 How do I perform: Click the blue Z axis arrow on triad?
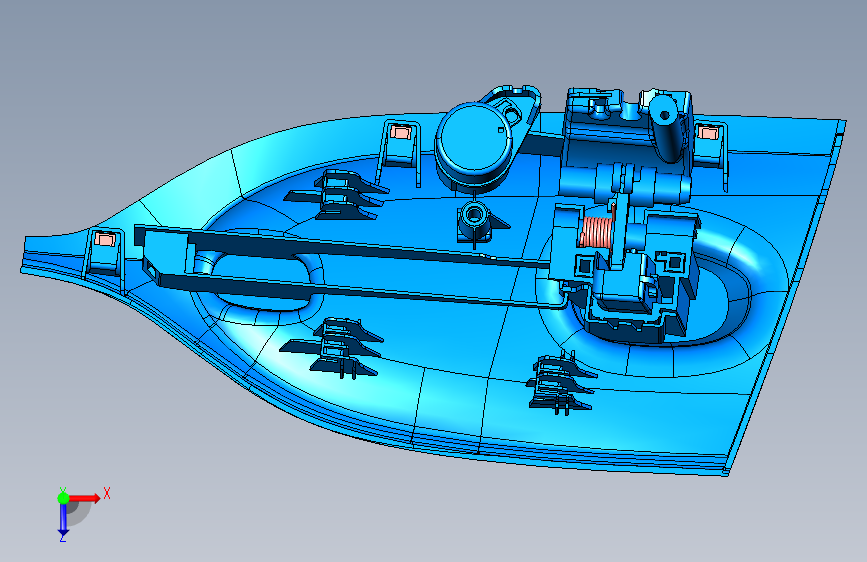(x=62, y=519)
